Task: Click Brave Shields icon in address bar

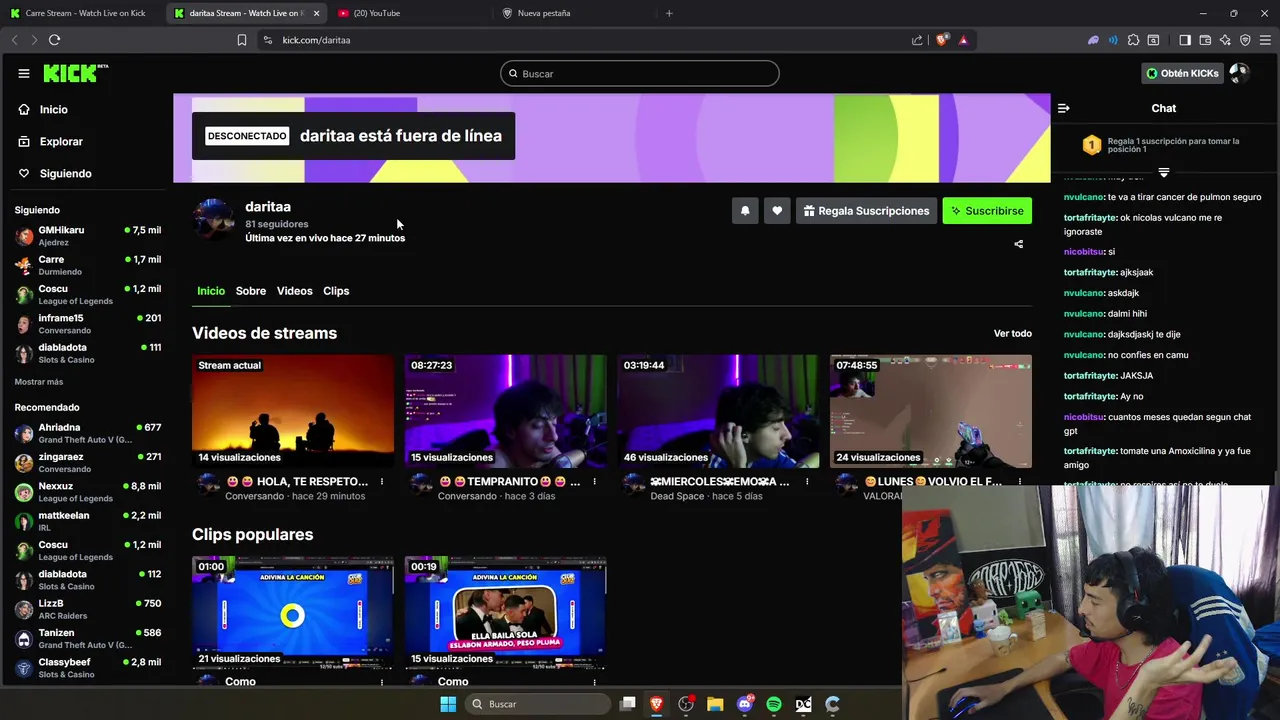Action: 942,40
